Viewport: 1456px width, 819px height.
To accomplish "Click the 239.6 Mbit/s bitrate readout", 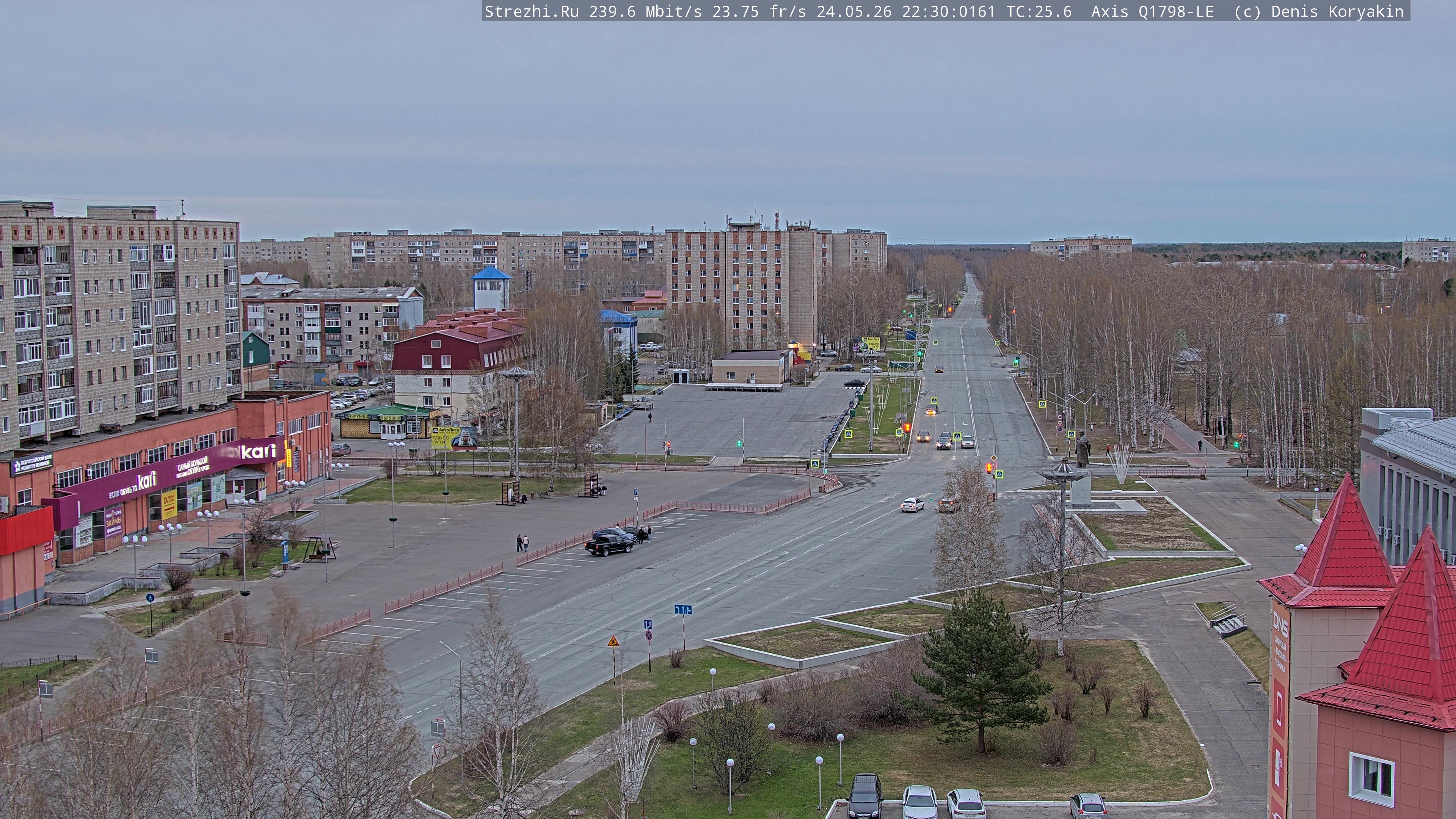I will tap(645, 12).
